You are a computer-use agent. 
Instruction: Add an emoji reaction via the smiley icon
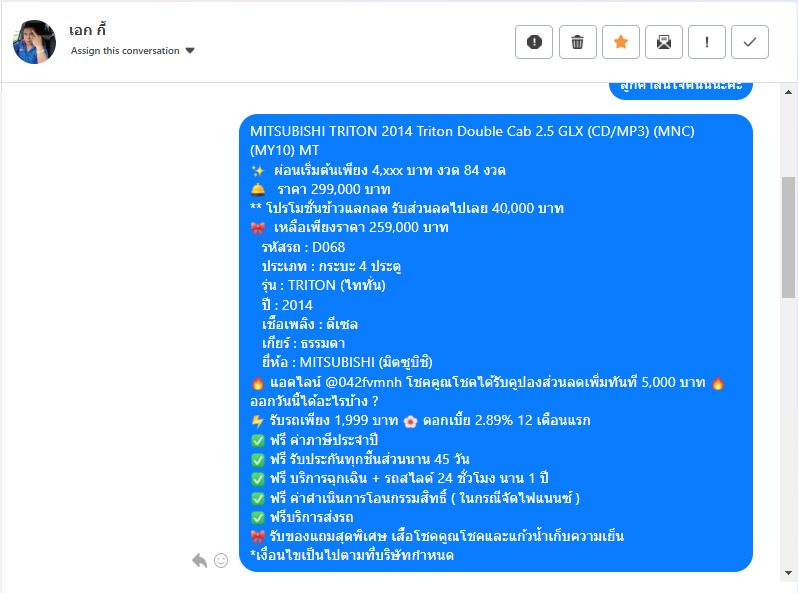[x=221, y=560]
